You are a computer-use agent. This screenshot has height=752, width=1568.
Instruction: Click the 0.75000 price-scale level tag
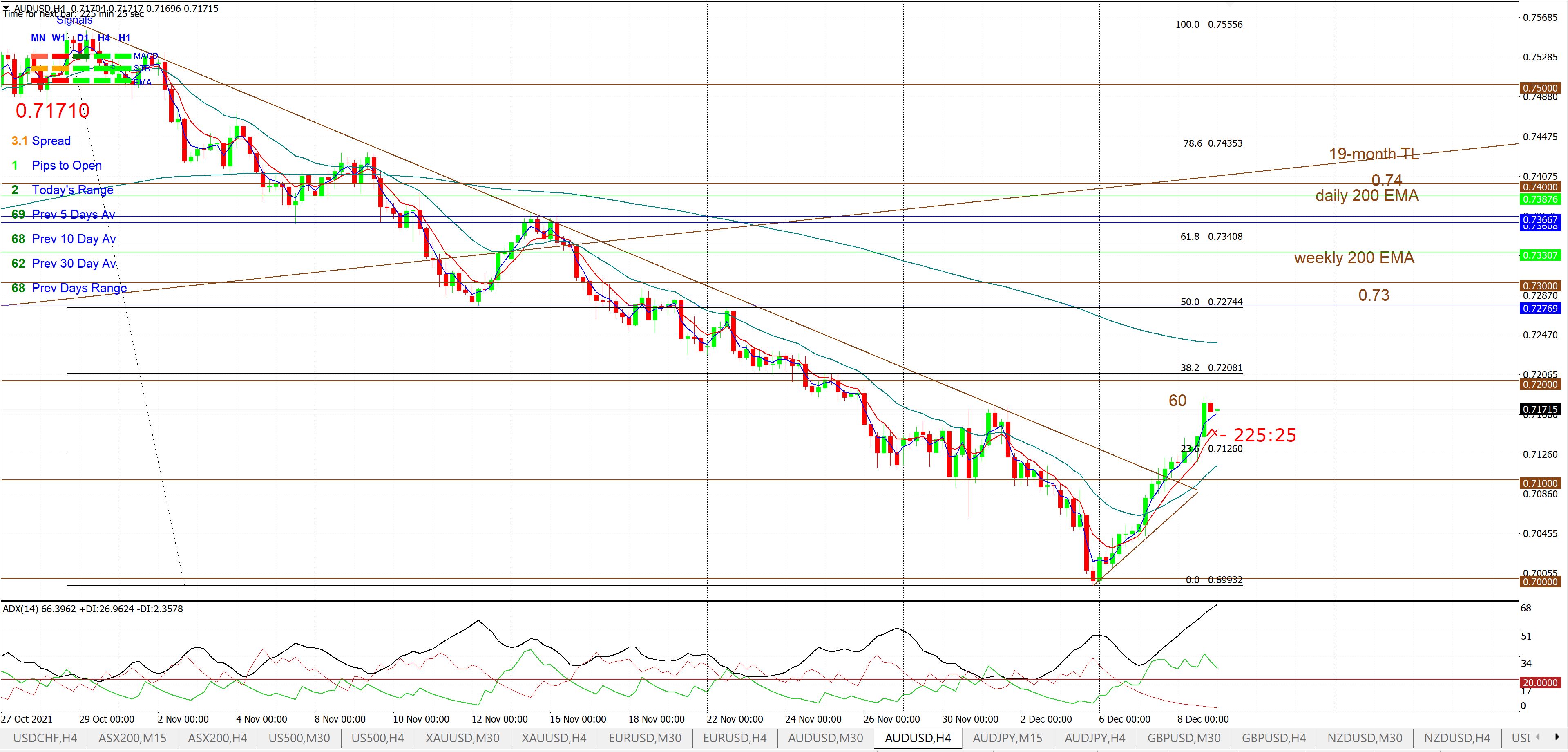1540,88
